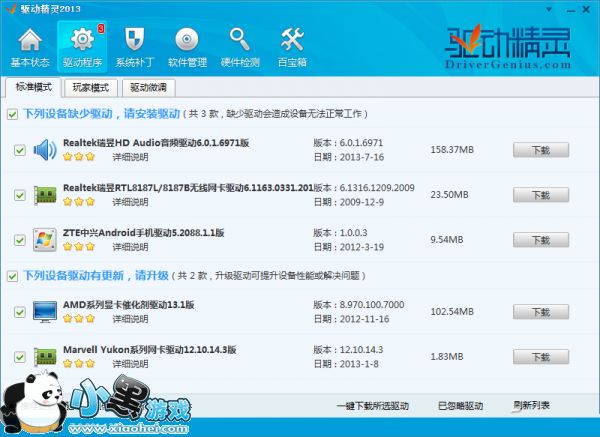The height and width of the screenshot is (437, 600).
Task: Click the star rating of RTL8187L driver
Action: pyautogui.click(x=79, y=202)
